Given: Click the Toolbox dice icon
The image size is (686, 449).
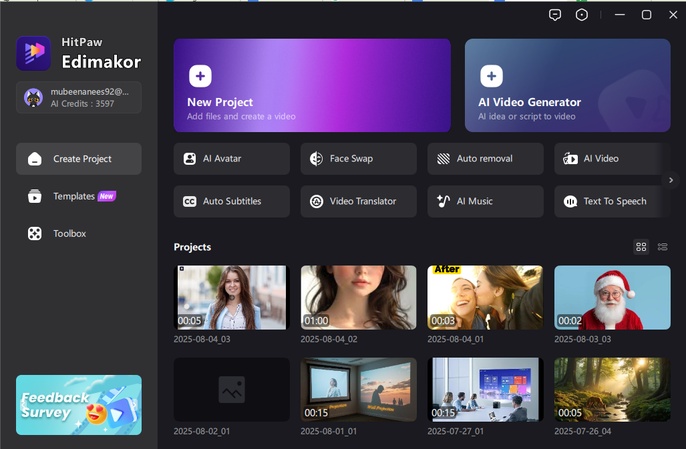Looking at the screenshot, I should [35, 234].
